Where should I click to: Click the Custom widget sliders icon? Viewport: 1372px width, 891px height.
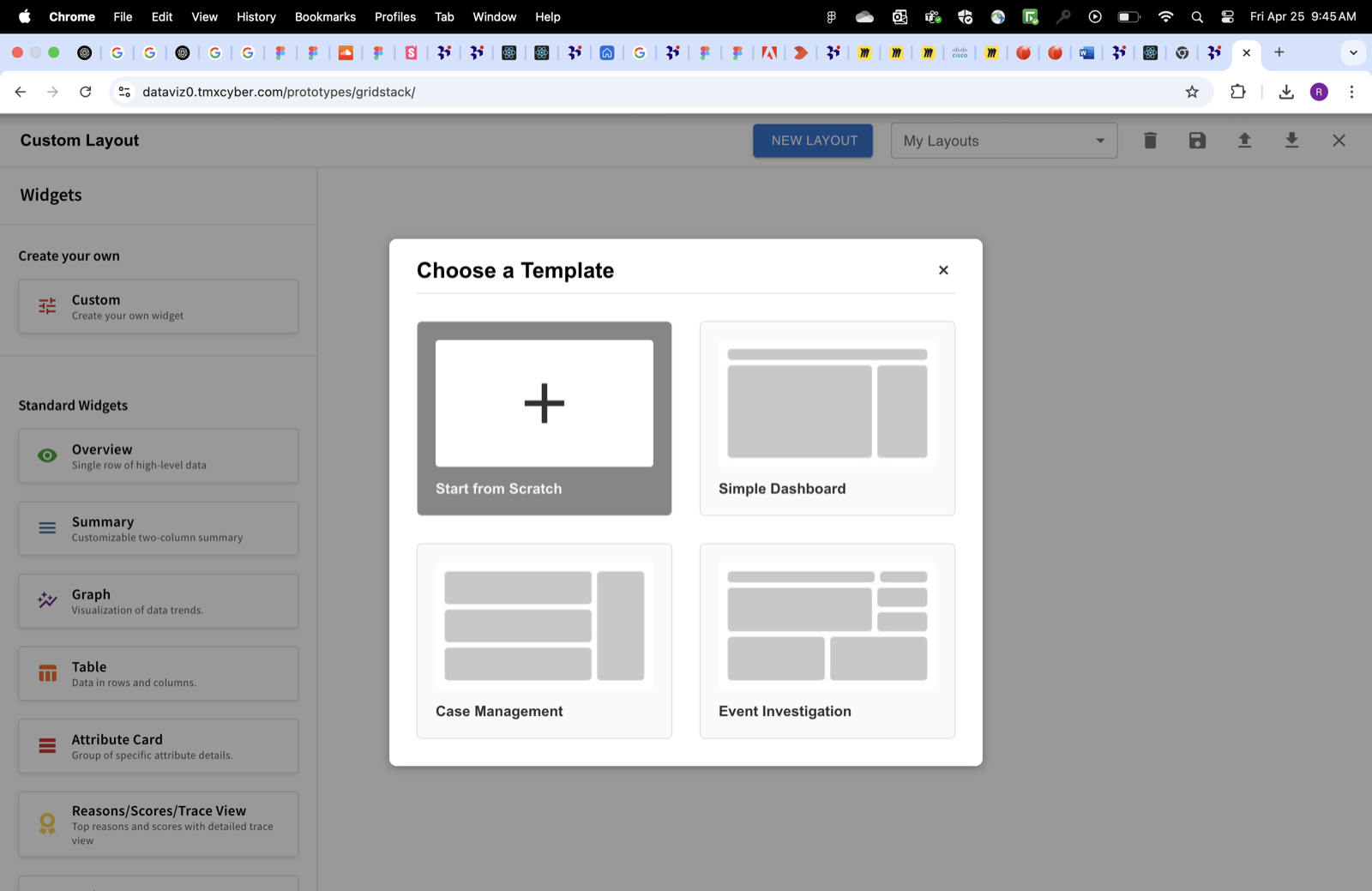pos(46,306)
